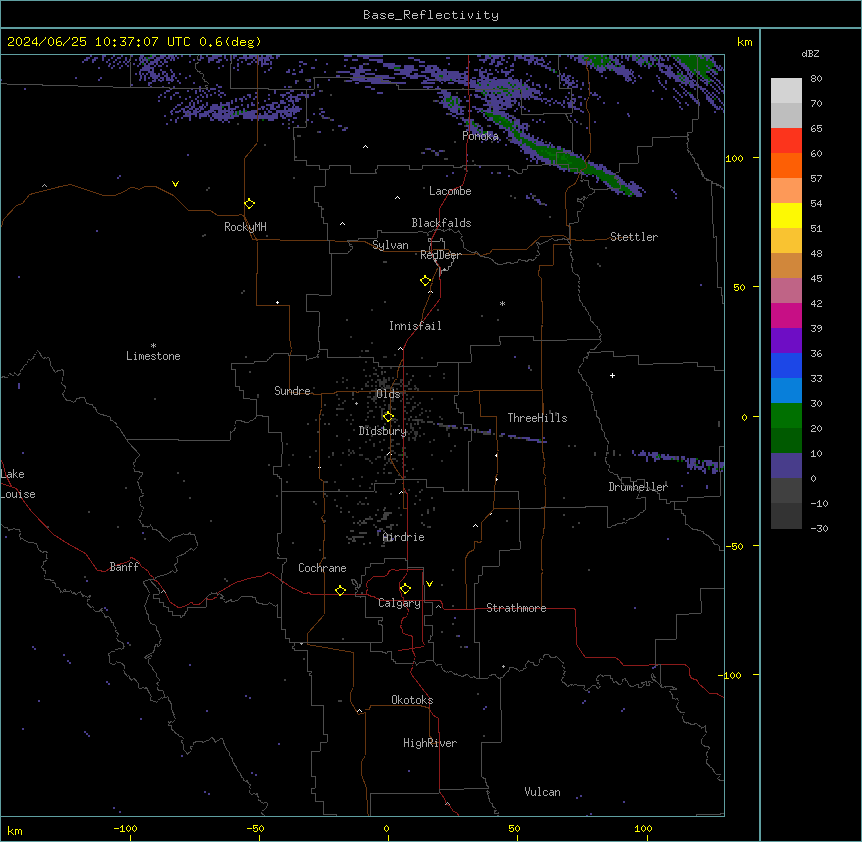Click the yellow diamond marker below Cochrane
862x842 pixels.
pos(340,590)
